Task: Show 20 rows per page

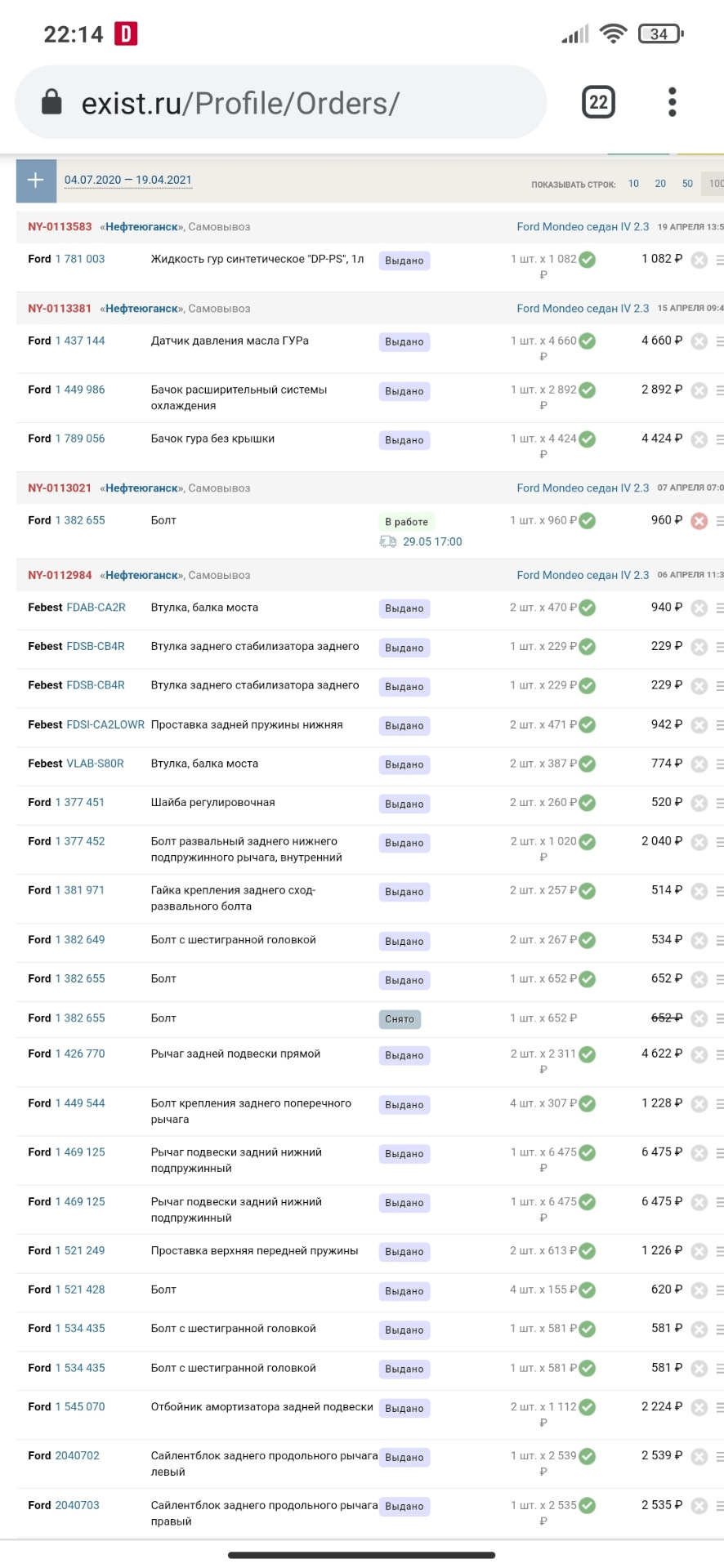Action: (660, 184)
